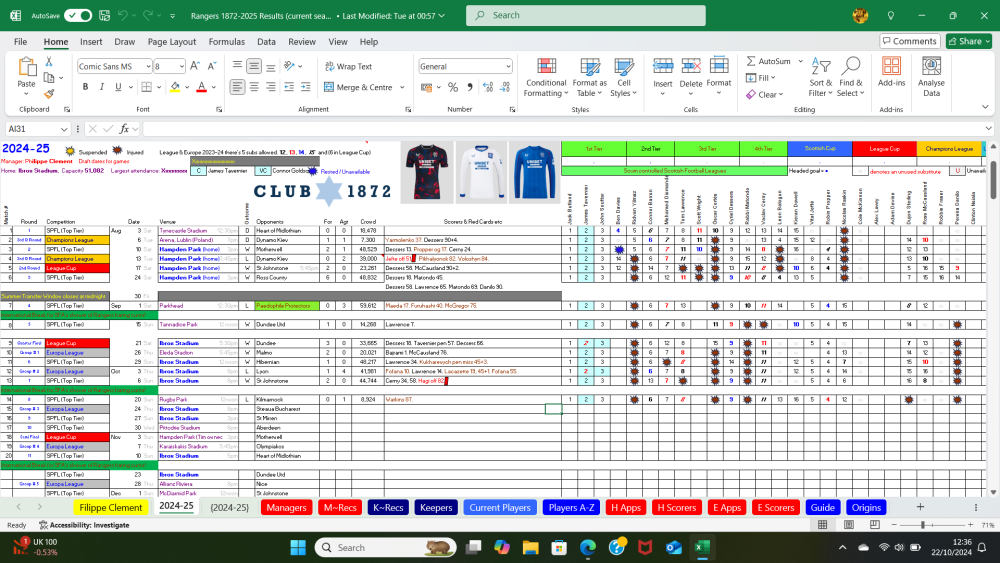Image resolution: width=1000 pixels, height=563 pixels.
Task: Open Find & Select magnifier
Action: (x=851, y=77)
